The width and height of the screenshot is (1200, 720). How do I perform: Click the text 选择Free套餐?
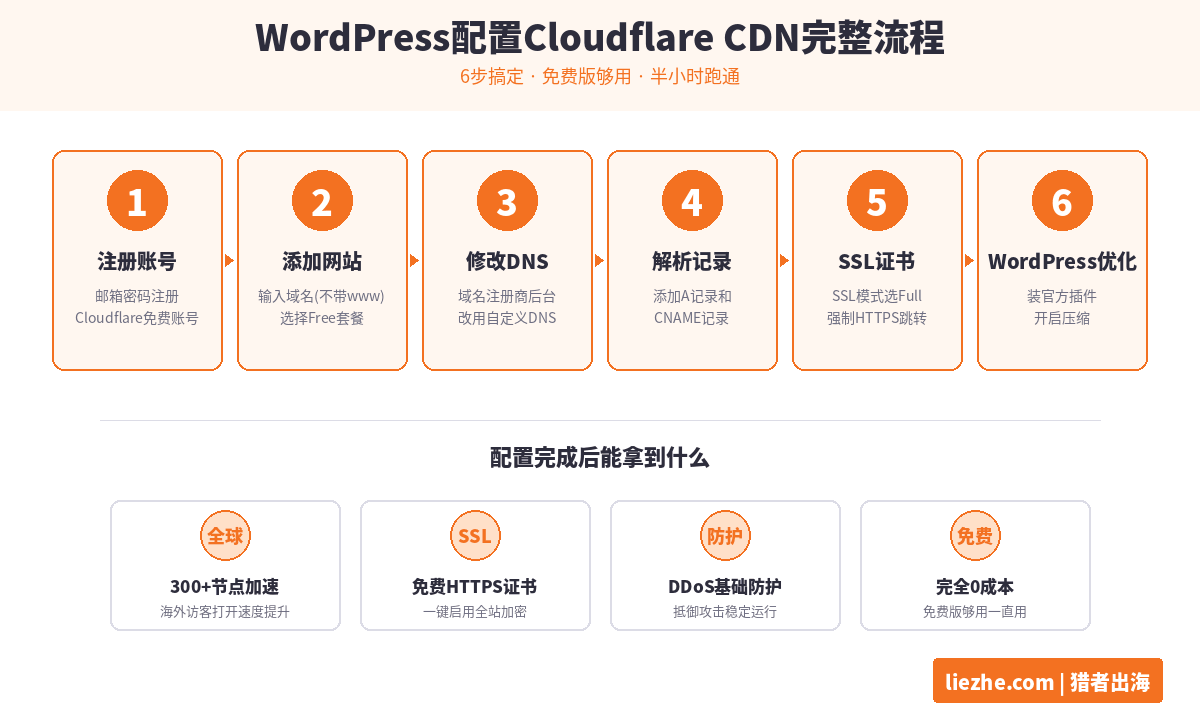(x=322, y=318)
